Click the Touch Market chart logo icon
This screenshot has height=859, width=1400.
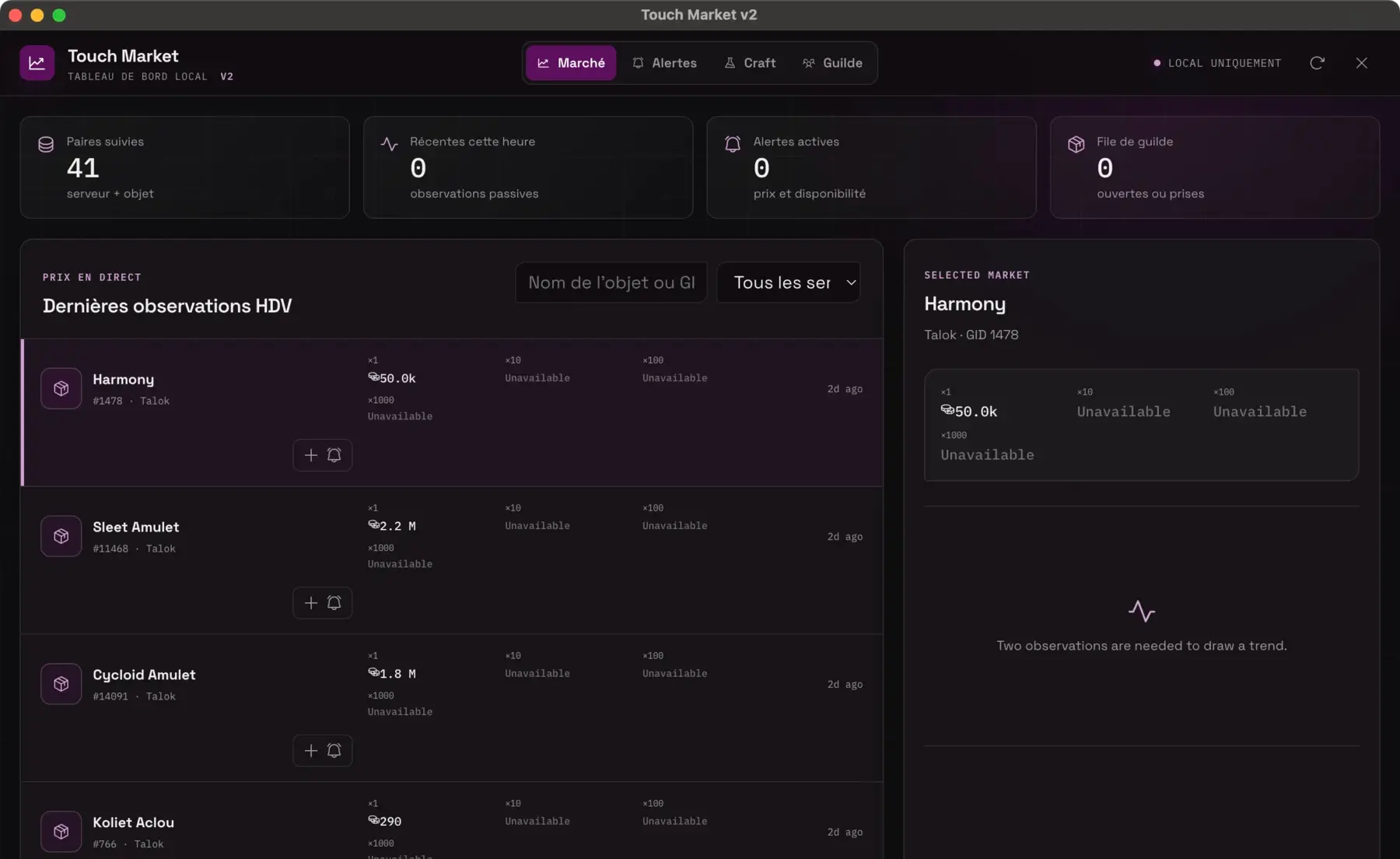coord(37,63)
